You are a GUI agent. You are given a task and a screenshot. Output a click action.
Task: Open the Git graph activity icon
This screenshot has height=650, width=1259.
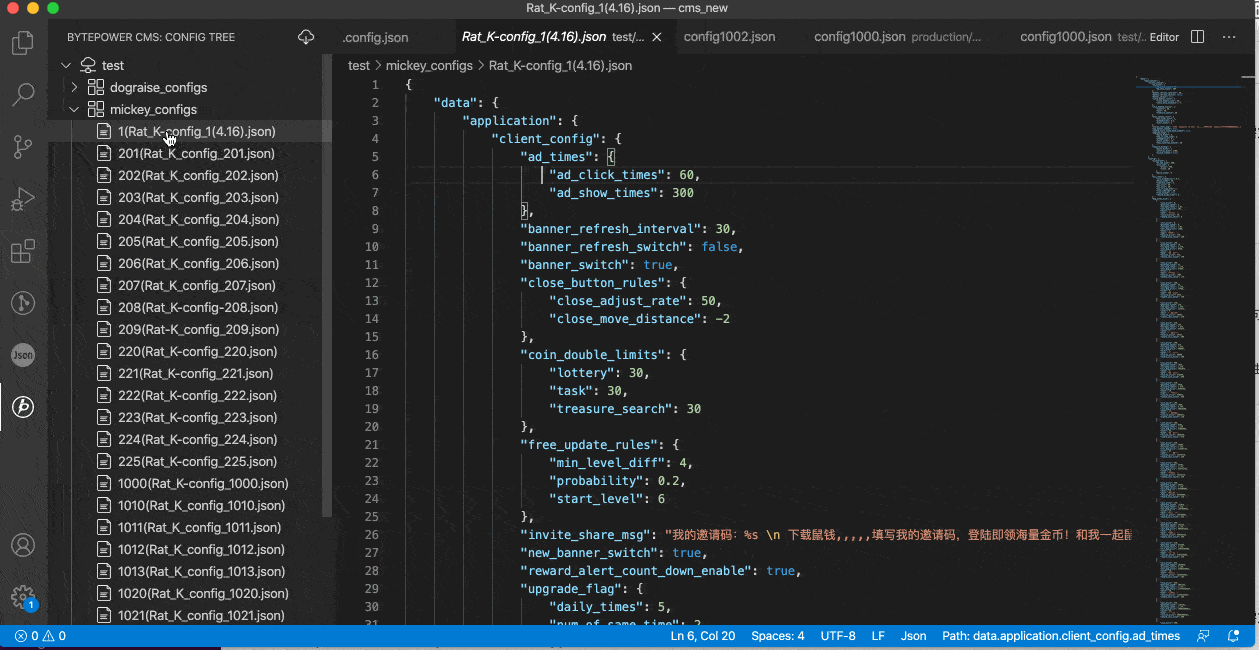click(22, 303)
